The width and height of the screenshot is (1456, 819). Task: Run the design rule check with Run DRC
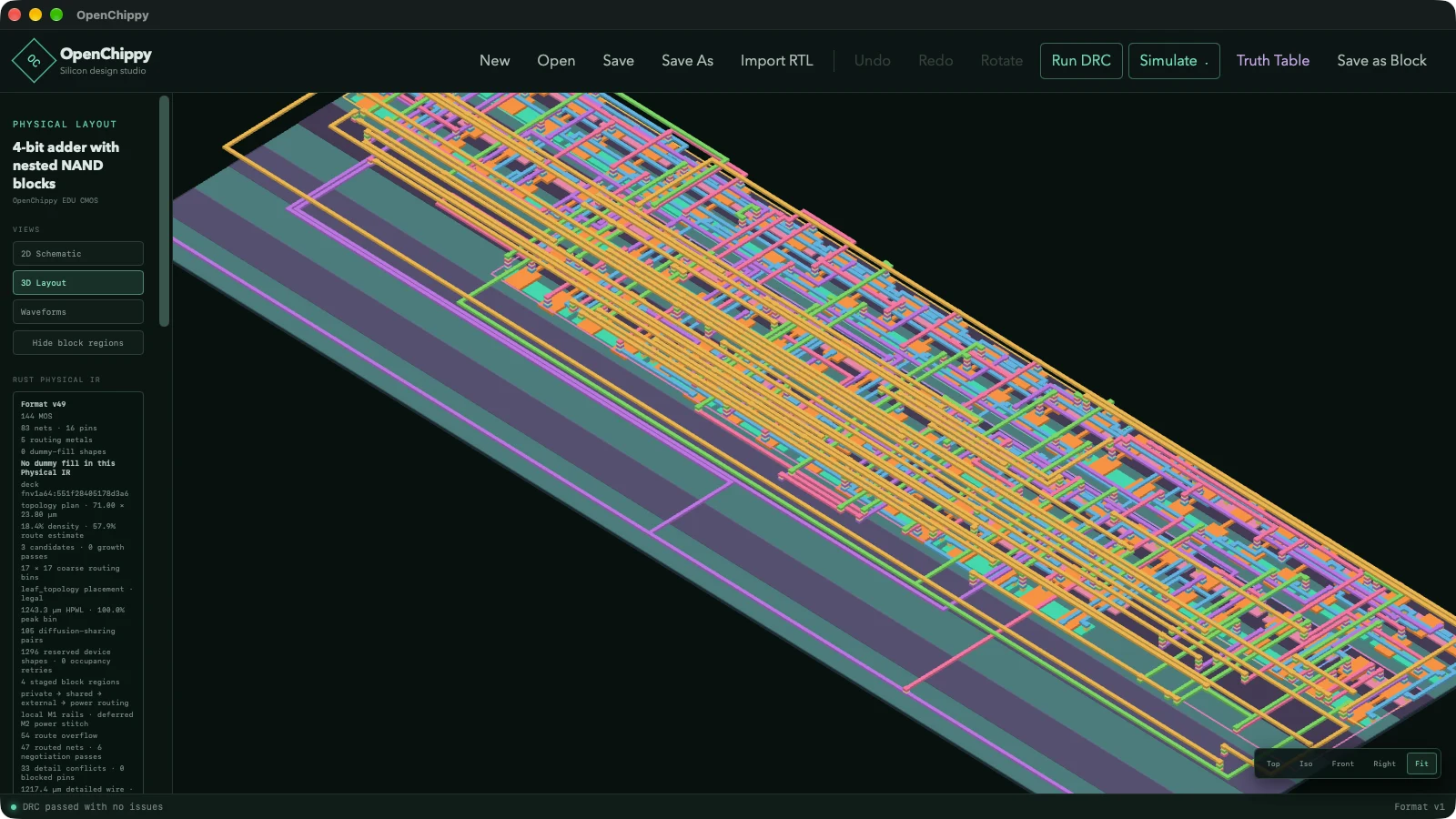pos(1081,61)
